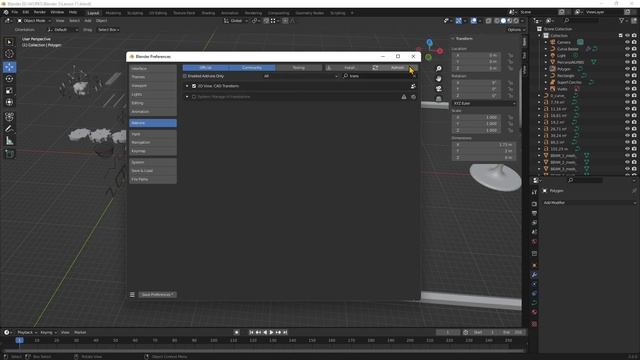The image size is (640, 360).
Task: Select the Transform tool in the toolbar
Action: 9,102
